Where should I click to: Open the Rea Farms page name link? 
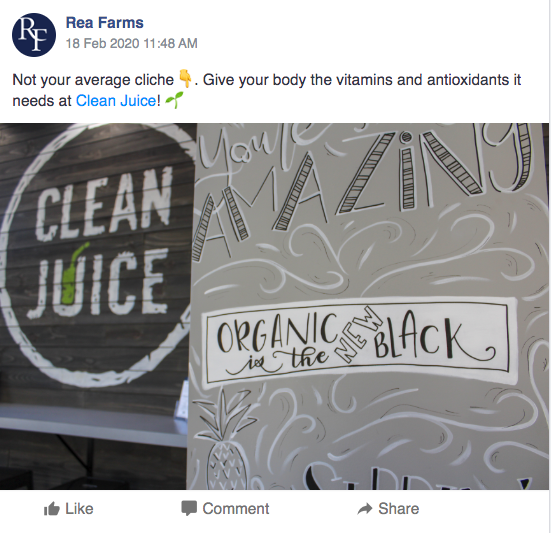pos(105,23)
